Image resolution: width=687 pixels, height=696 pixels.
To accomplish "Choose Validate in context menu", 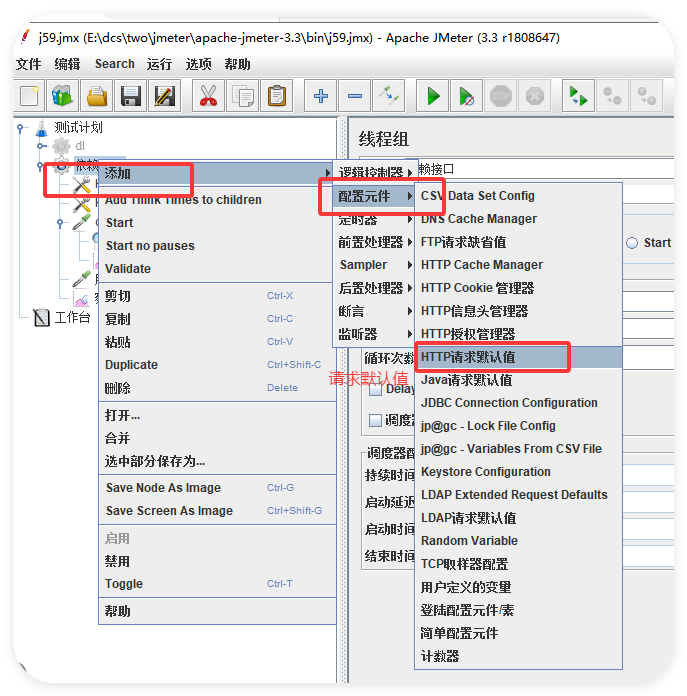I will (217, 269).
